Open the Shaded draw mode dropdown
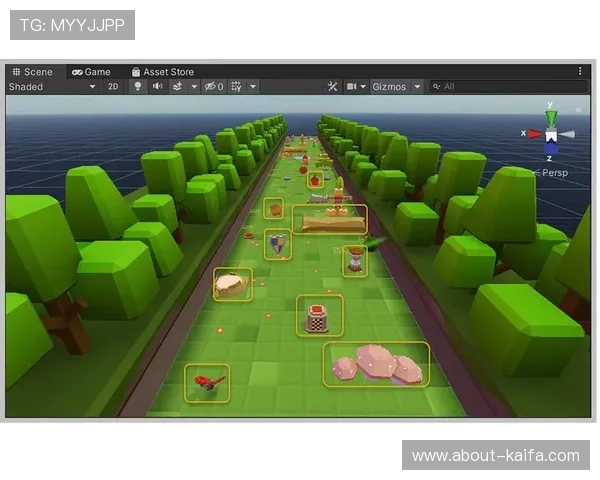Image resolution: width=600 pixels, height=480 pixels. [x=52, y=87]
